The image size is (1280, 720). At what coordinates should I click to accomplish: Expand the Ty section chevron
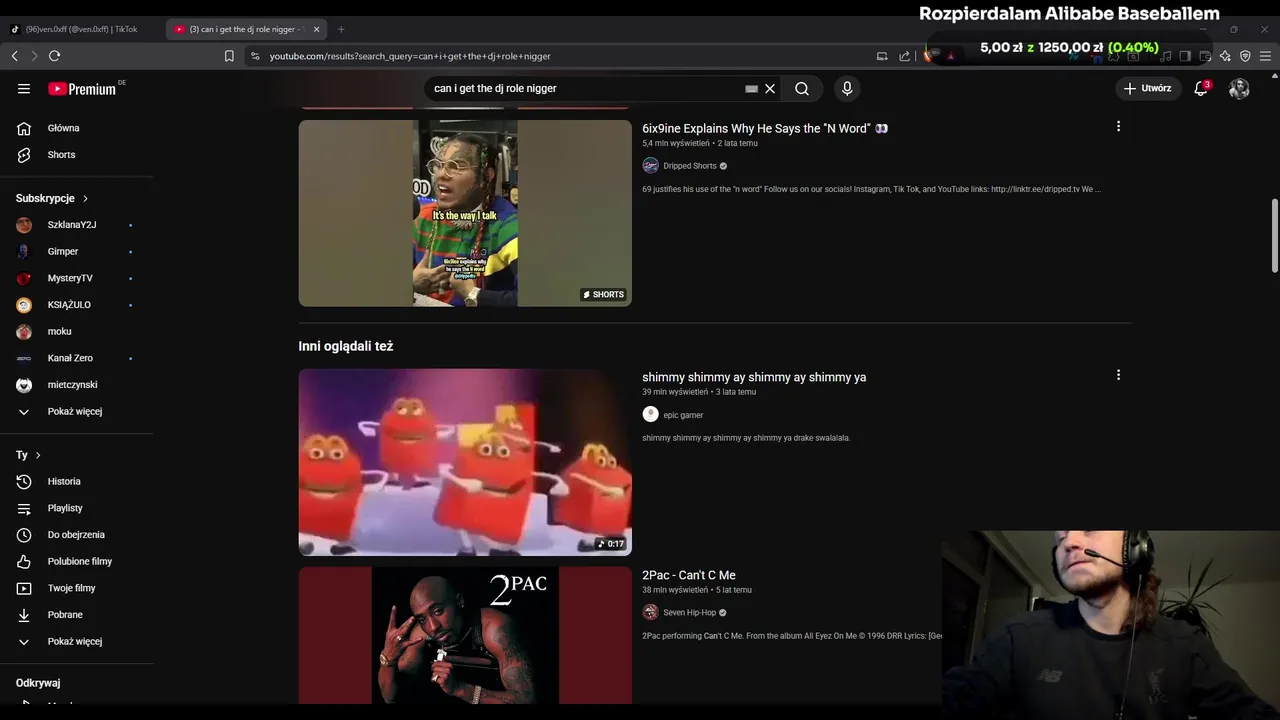38,455
